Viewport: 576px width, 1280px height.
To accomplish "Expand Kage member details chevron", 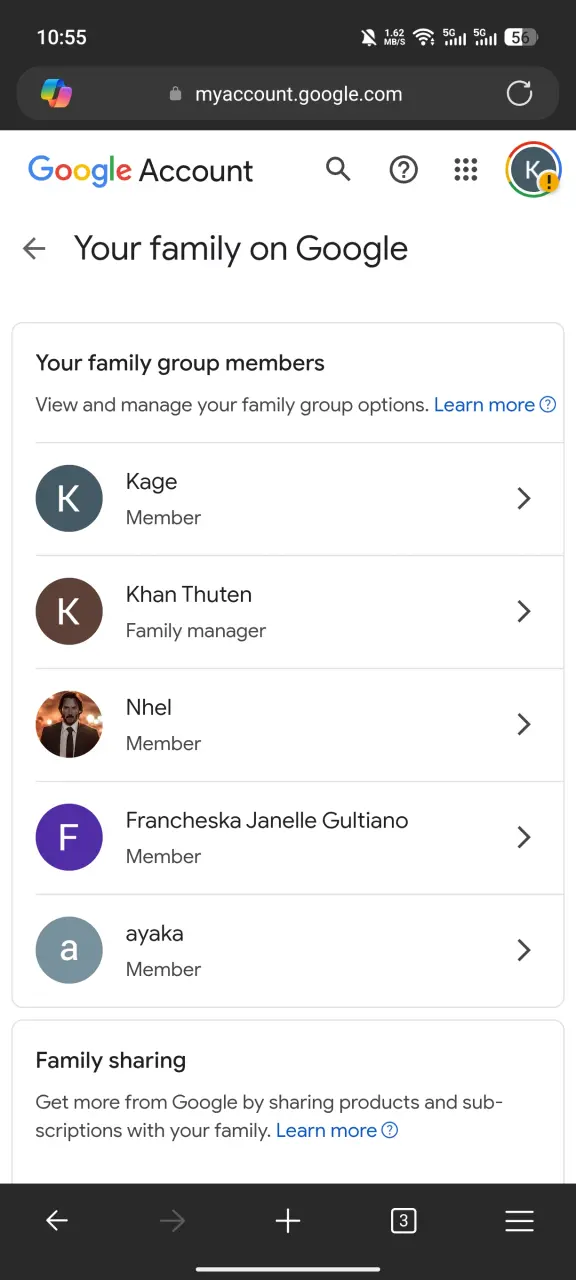I will point(523,498).
